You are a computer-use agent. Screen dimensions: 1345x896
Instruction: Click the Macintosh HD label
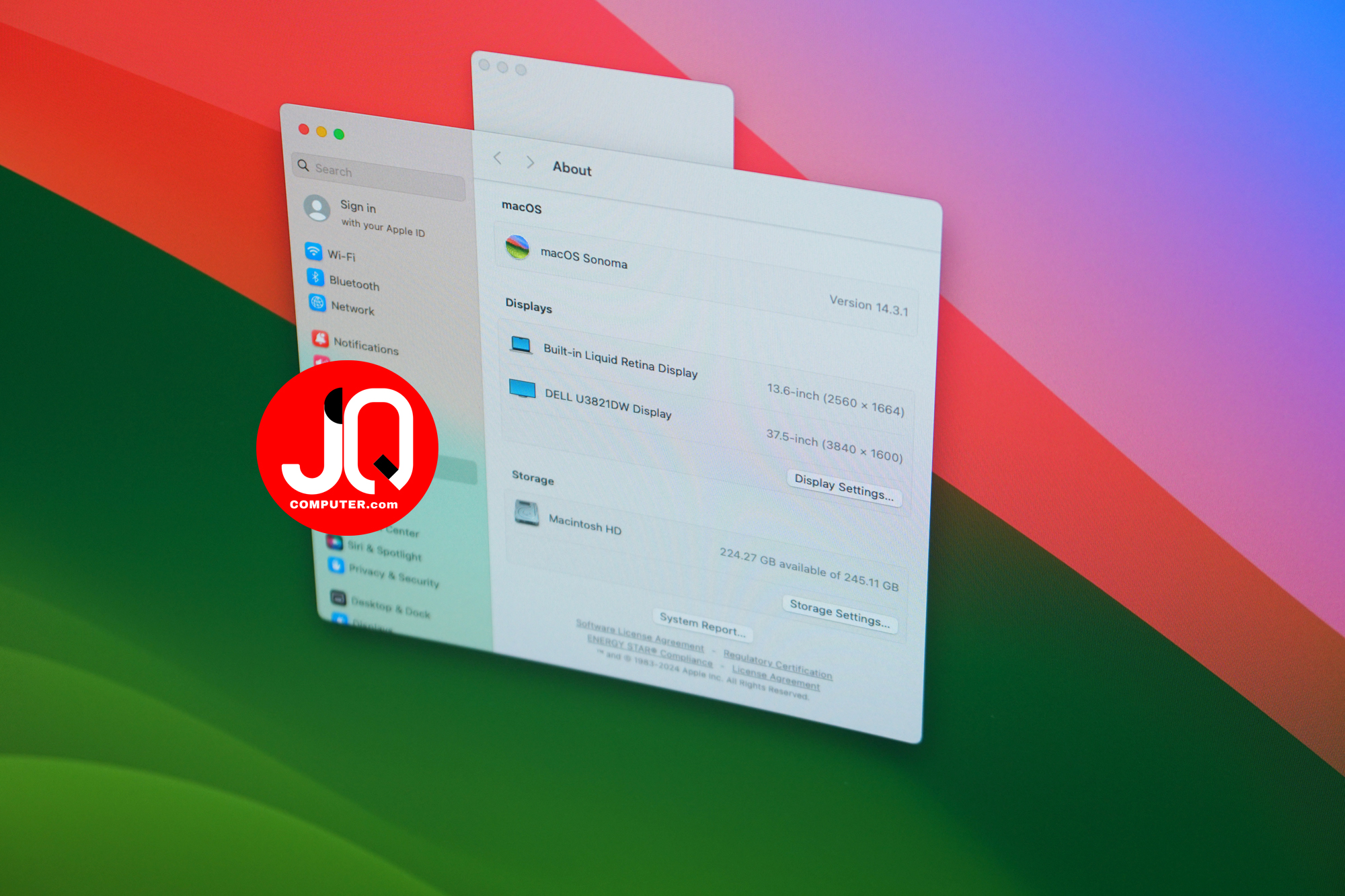pos(585,524)
